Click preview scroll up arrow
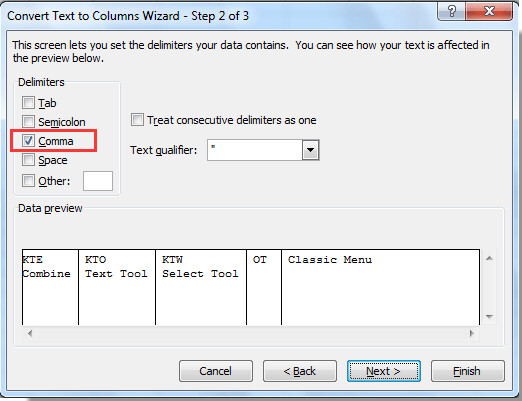The width and height of the screenshot is (522, 401). pos(489,258)
